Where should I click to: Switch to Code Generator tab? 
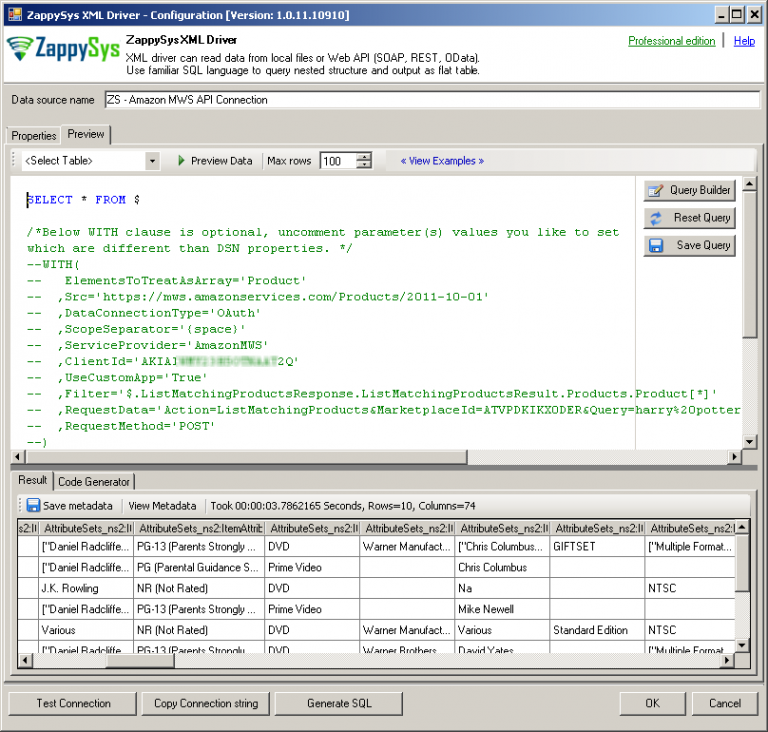point(94,482)
